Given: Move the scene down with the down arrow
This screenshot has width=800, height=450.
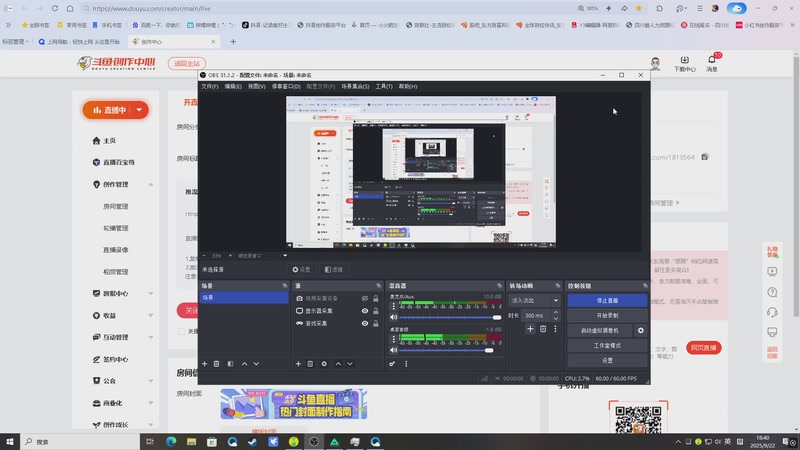Looking at the screenshot, I should (256, 364).
